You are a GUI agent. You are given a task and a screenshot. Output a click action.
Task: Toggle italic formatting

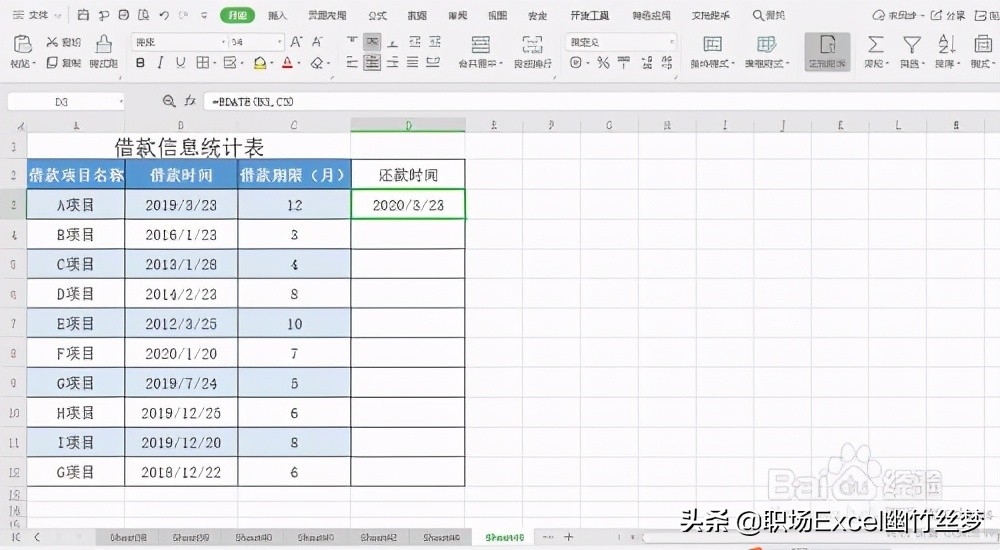[x=160, y=63]
